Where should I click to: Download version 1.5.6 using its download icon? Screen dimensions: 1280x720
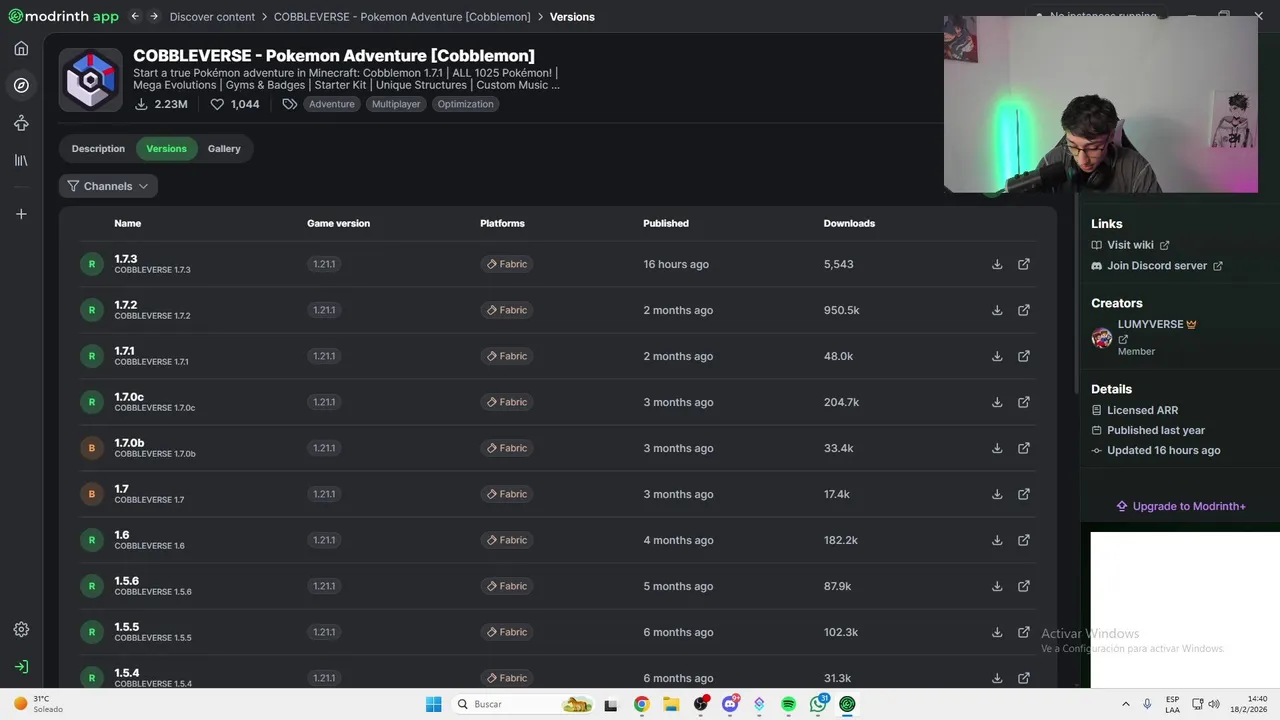click(x=997, y=586)
